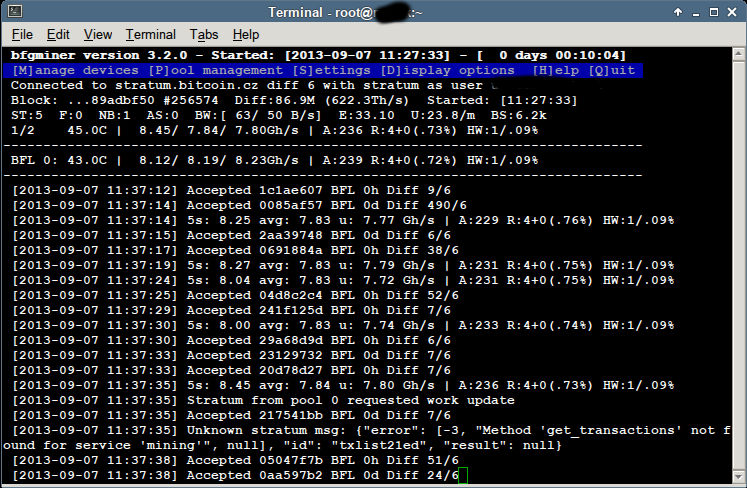This screenshot has width=747, height=488.
Task: Click the green terminal cursor block
Action: [x=463, y=476]
